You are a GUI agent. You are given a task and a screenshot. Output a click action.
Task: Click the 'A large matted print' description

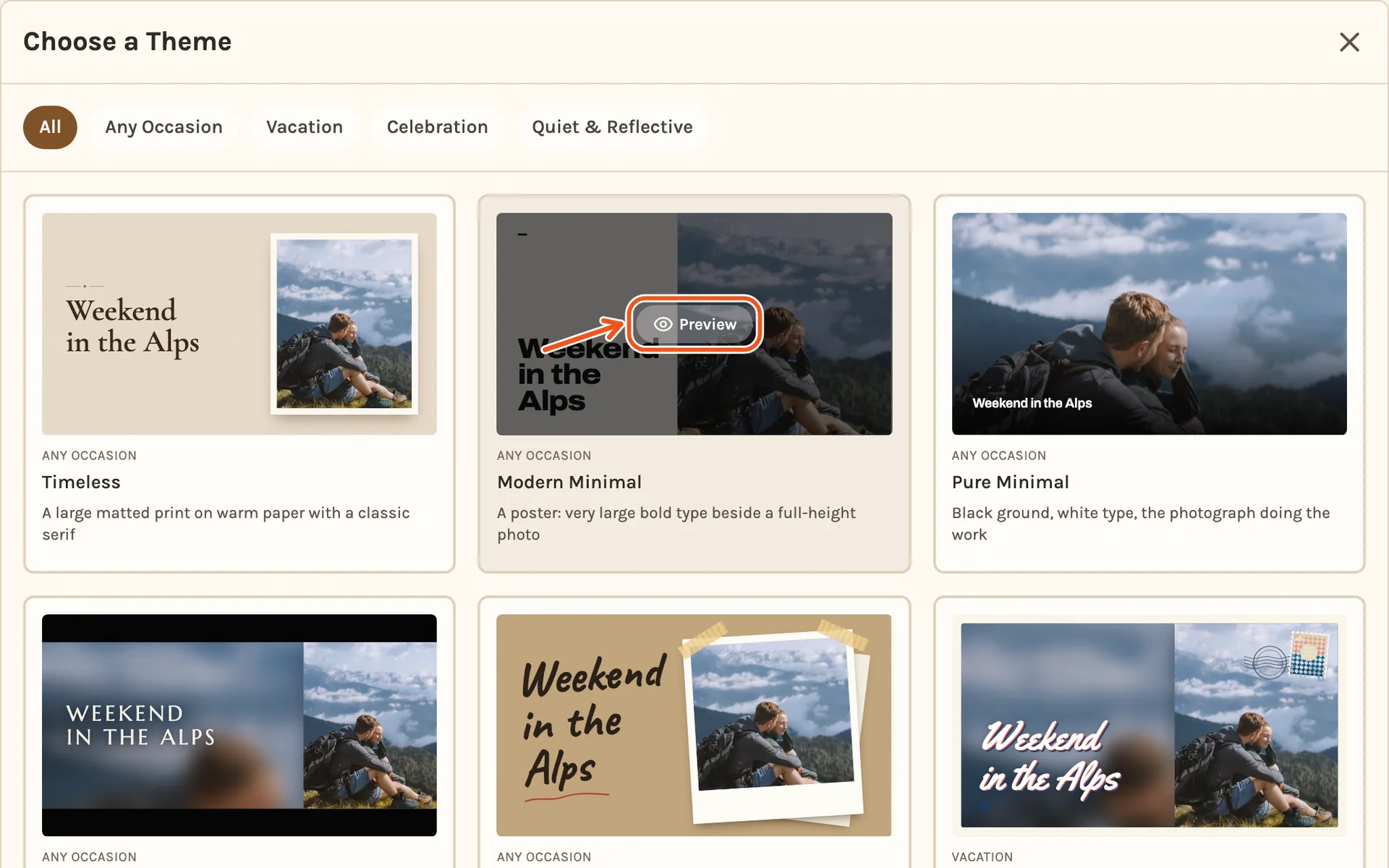click(x=226, y=524)
